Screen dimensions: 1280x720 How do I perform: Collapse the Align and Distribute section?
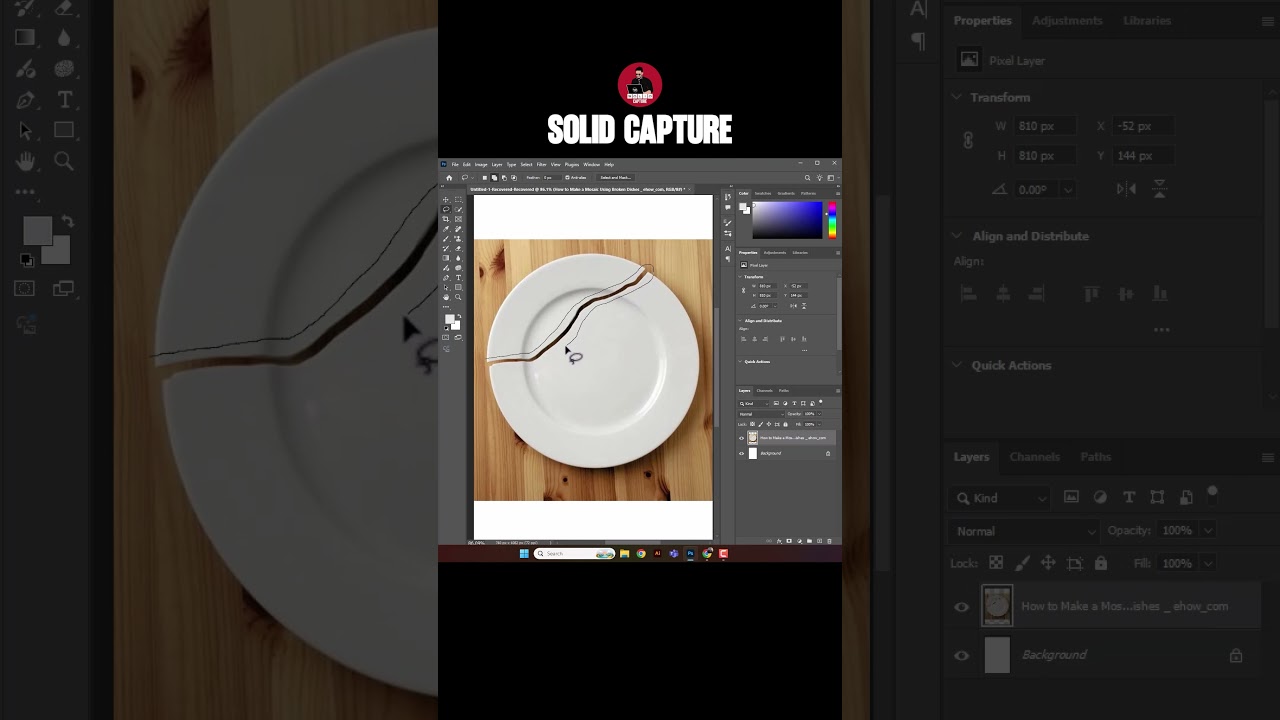740,320
